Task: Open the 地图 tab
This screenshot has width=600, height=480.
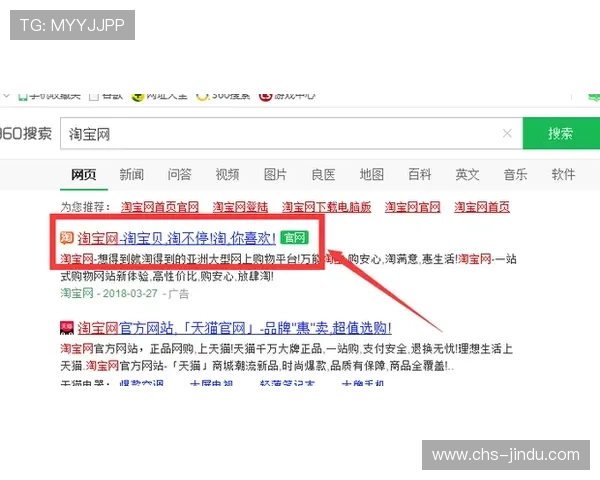Action: (372, 175)
